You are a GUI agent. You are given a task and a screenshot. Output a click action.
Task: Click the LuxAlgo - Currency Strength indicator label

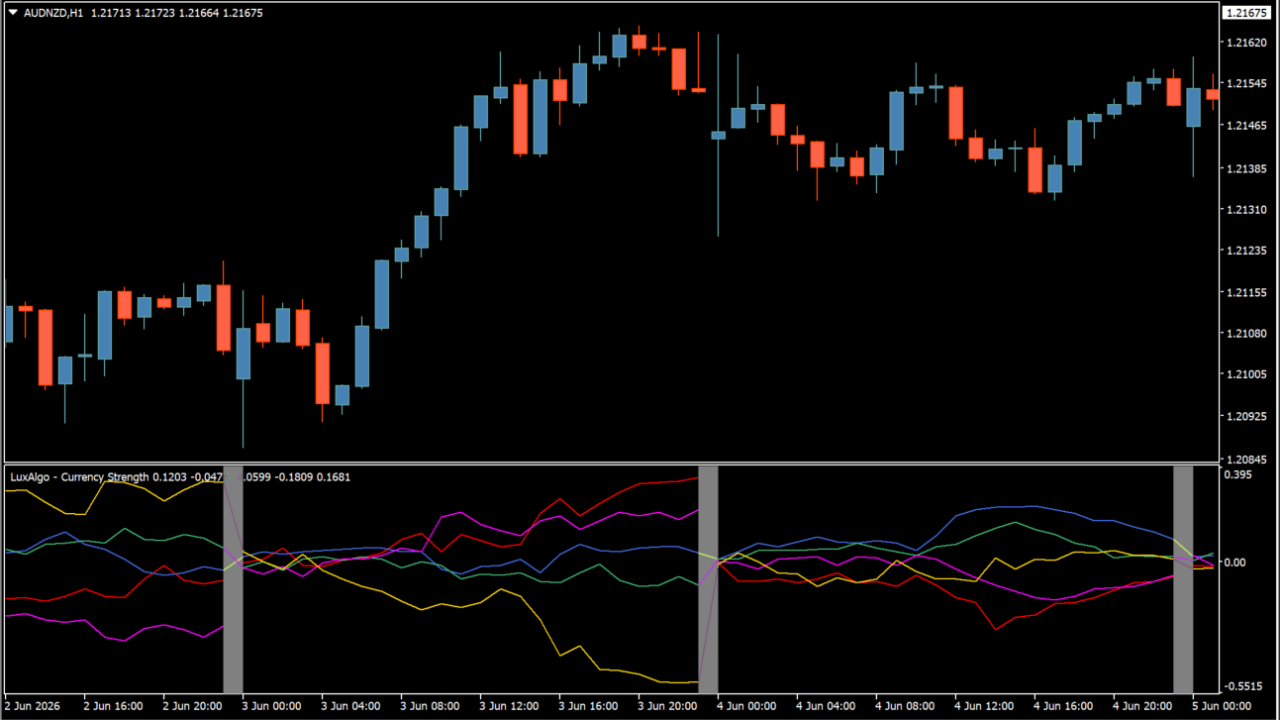78,477
